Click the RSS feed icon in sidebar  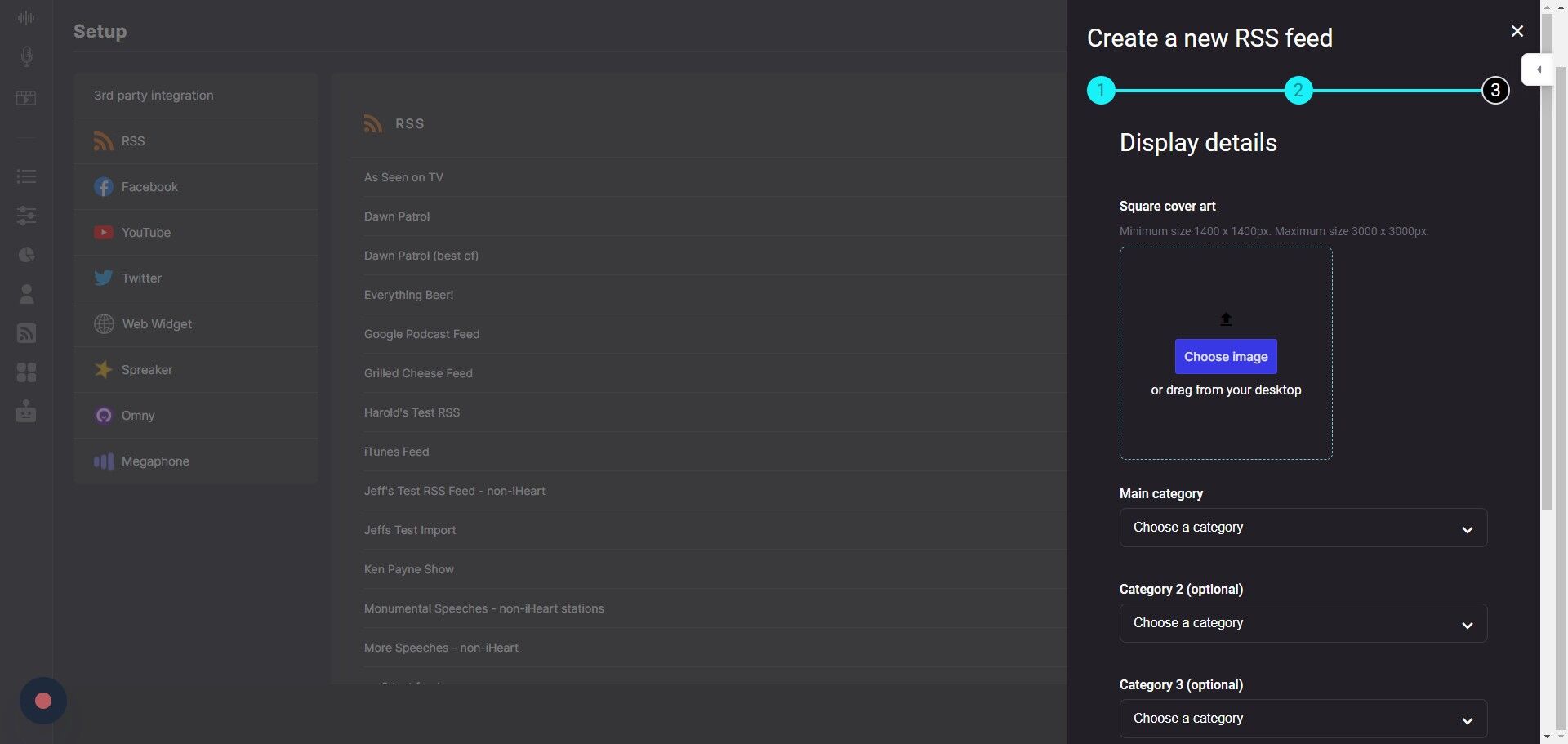pyautogui.click(x=26, y=333)
